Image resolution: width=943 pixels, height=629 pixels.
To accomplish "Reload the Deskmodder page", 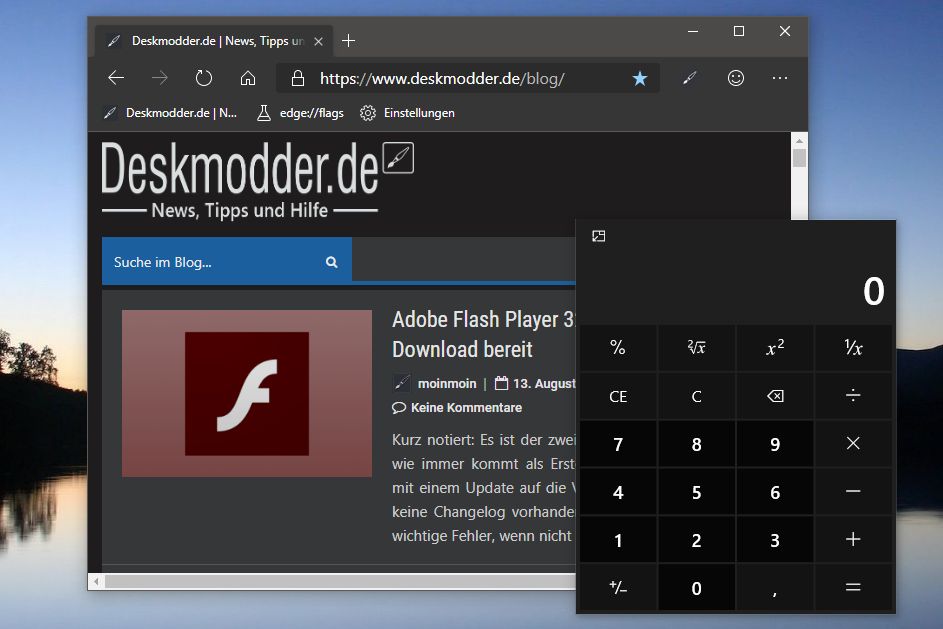I will coord(204,78).
